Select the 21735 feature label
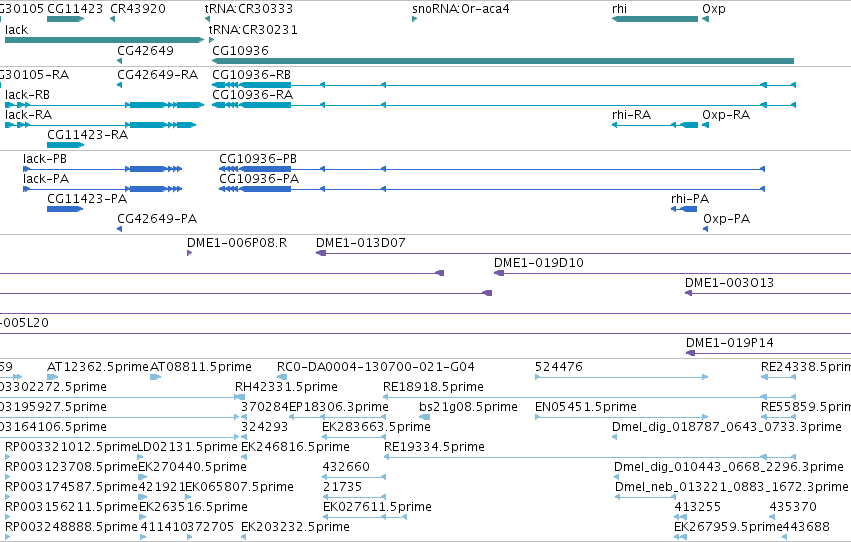 (x=342, y=487)
